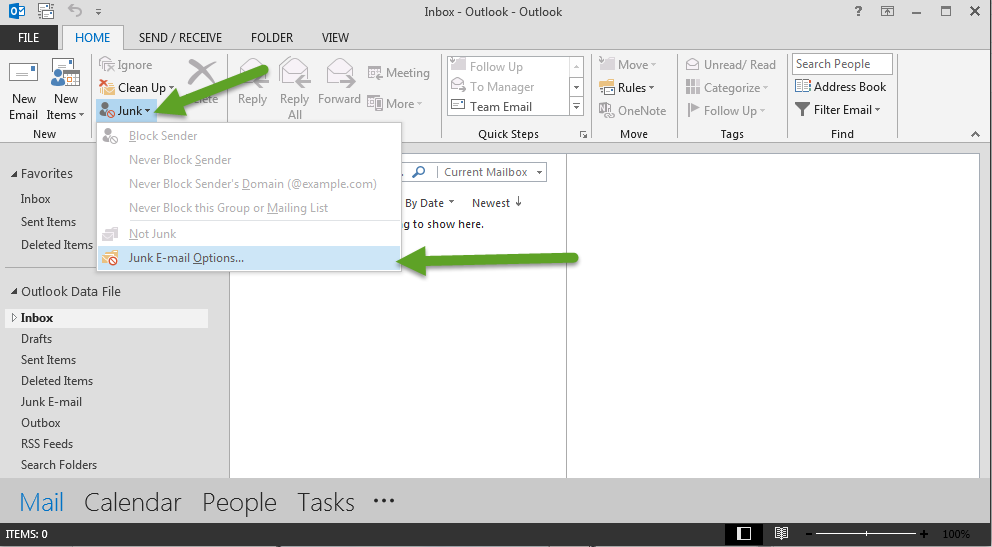The height and width of the screenshot is (547, 992).
Task: Open Deleted Items under Favorites
Action: click(x=57, y=245)
